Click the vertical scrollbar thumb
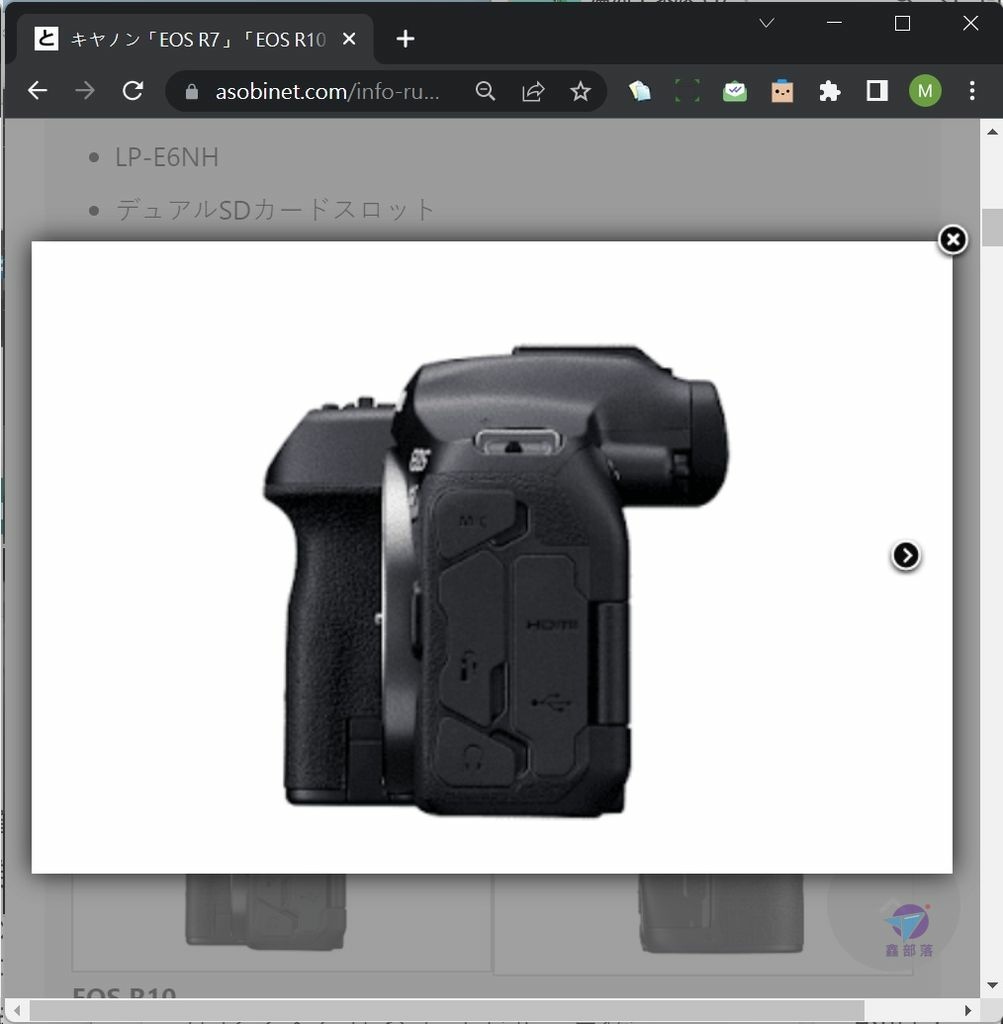The width and height of the screenshot is (1003, 1024). (993, 227)
